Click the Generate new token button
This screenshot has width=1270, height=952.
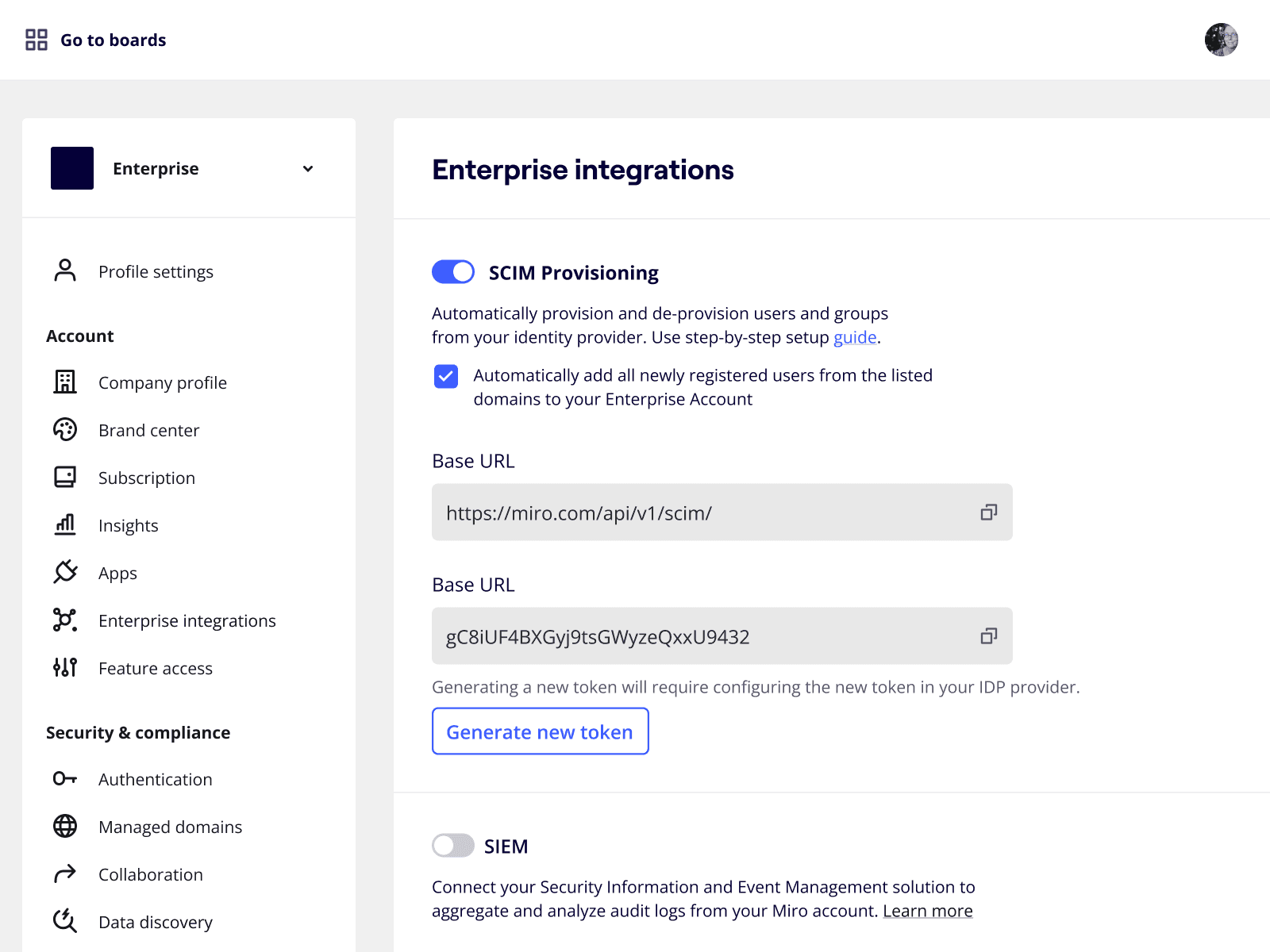tap(540, 731)
